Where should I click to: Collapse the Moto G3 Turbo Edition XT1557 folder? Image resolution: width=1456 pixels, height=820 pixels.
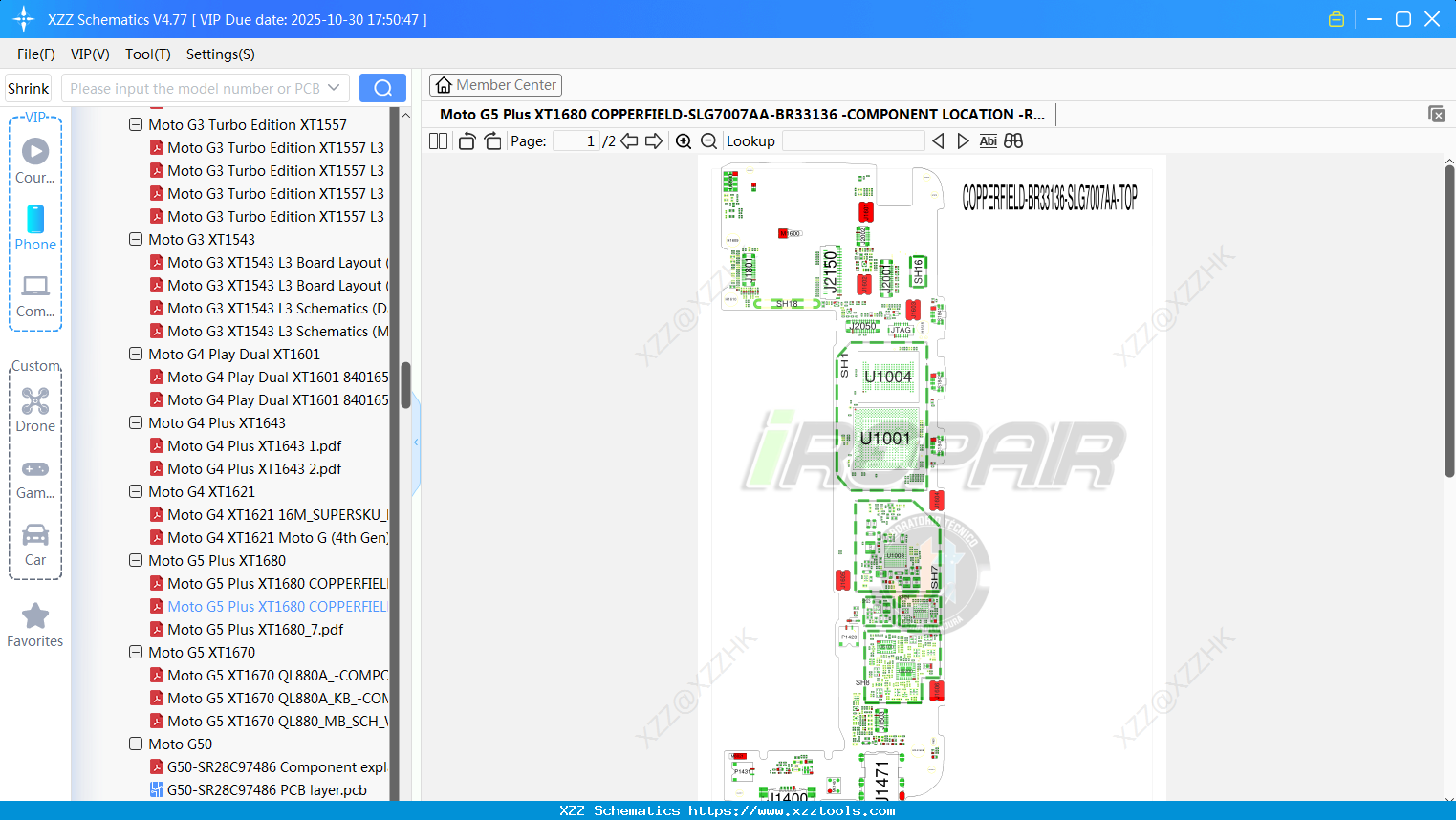click(136, 124)
